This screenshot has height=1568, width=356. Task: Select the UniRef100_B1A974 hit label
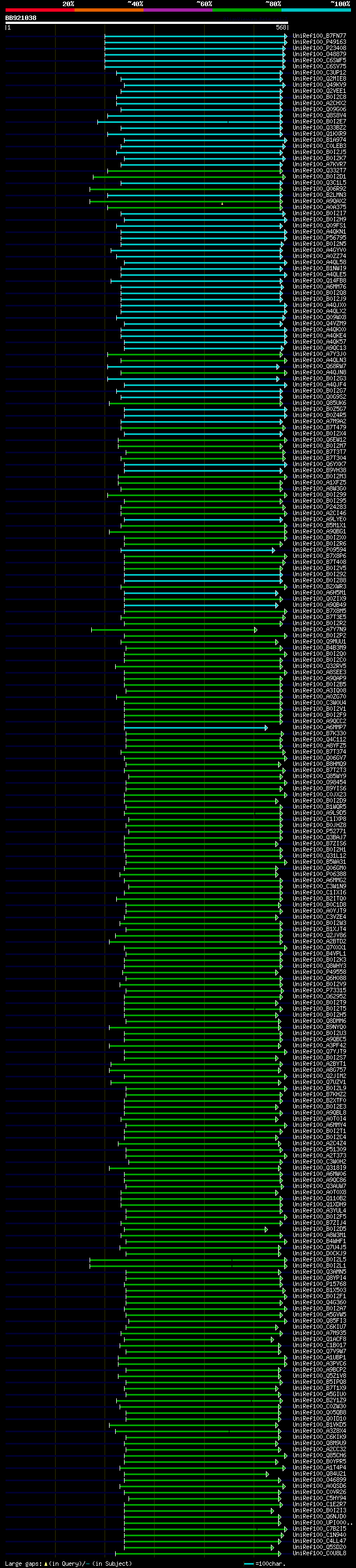319,140
